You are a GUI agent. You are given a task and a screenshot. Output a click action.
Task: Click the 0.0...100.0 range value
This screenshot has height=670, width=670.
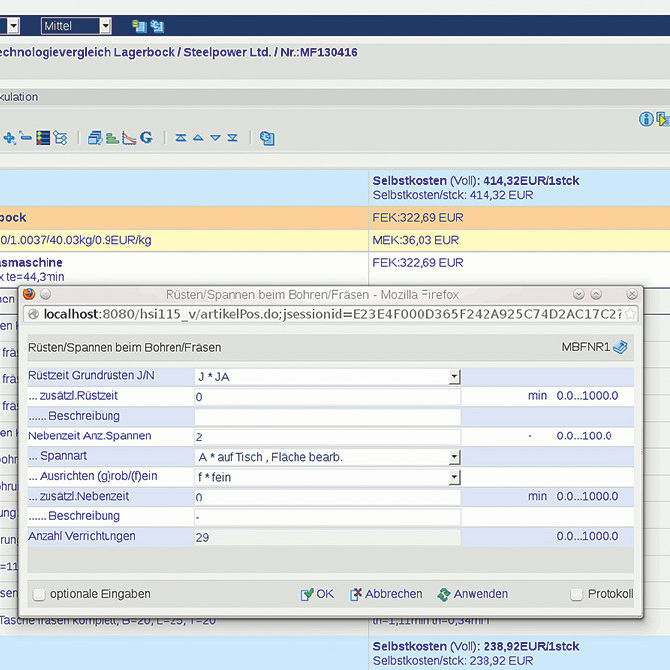pos(584,436)
